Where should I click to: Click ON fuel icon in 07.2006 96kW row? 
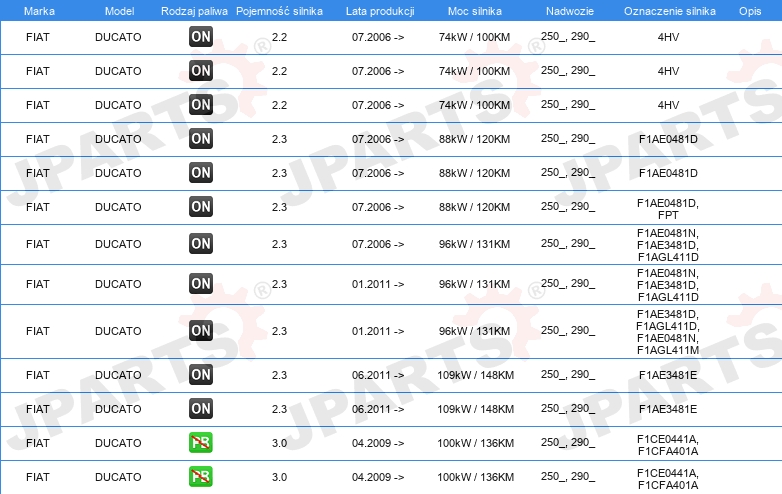pyautogui.click(x=201, y=244)
